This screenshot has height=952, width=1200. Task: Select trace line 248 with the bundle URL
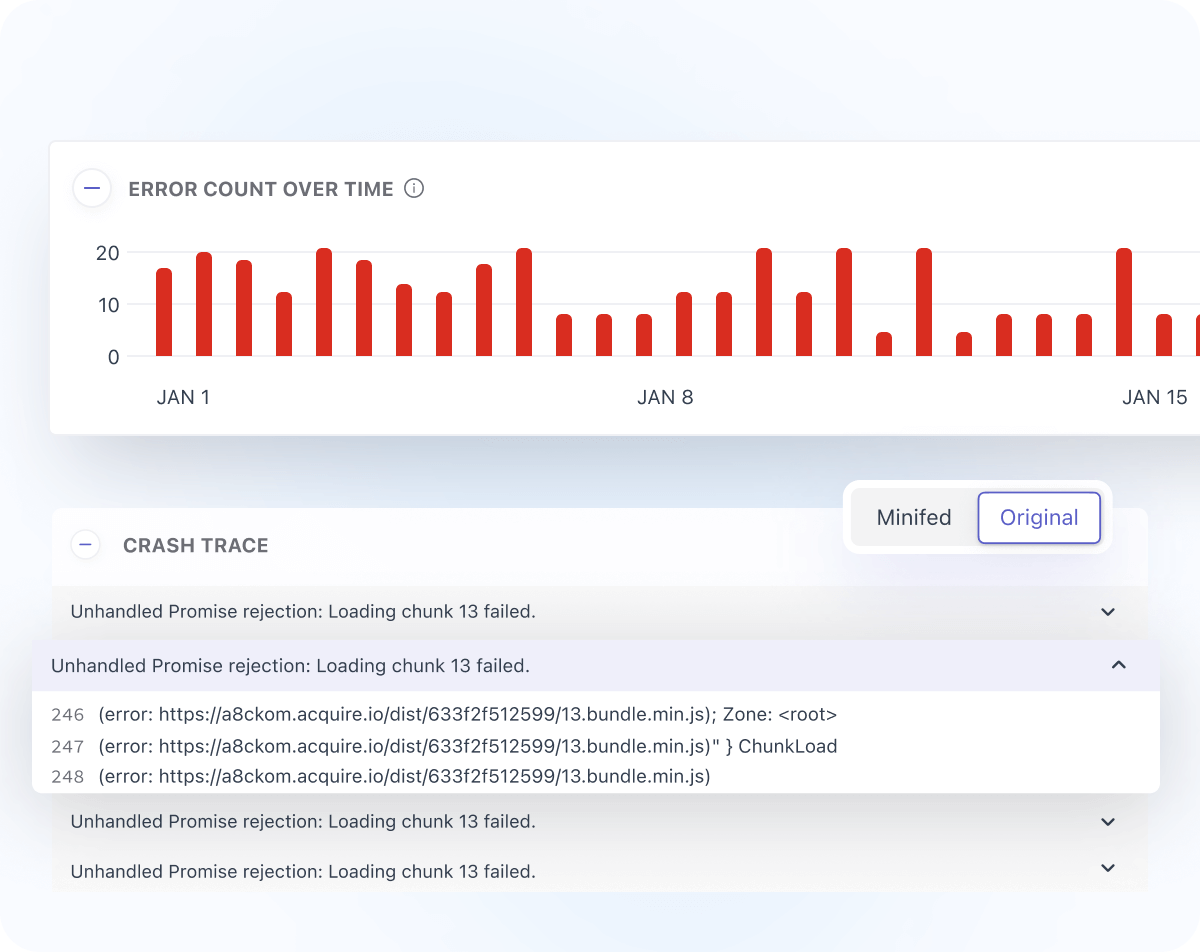380,776
